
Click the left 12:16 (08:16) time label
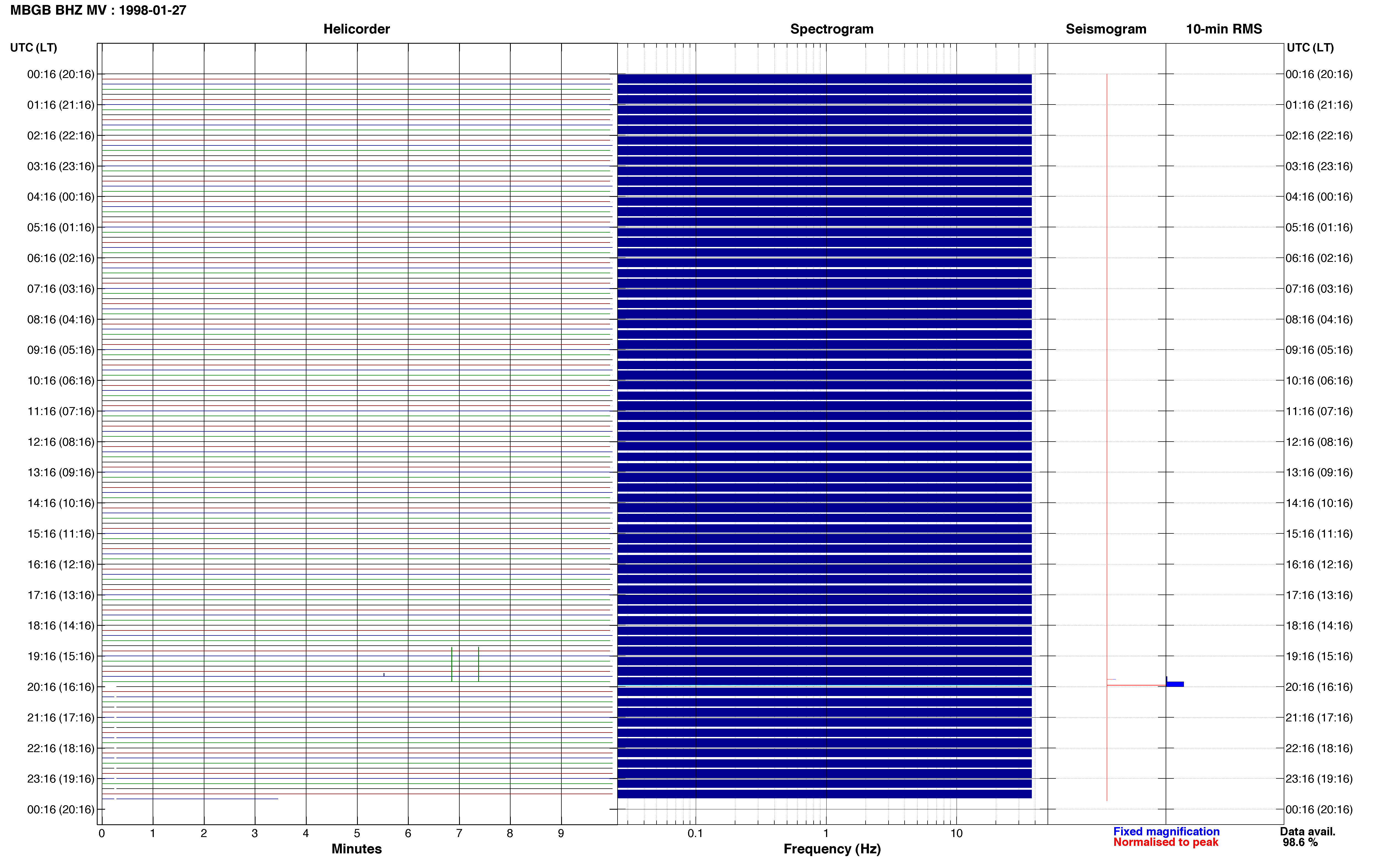(x=61, y=442)
